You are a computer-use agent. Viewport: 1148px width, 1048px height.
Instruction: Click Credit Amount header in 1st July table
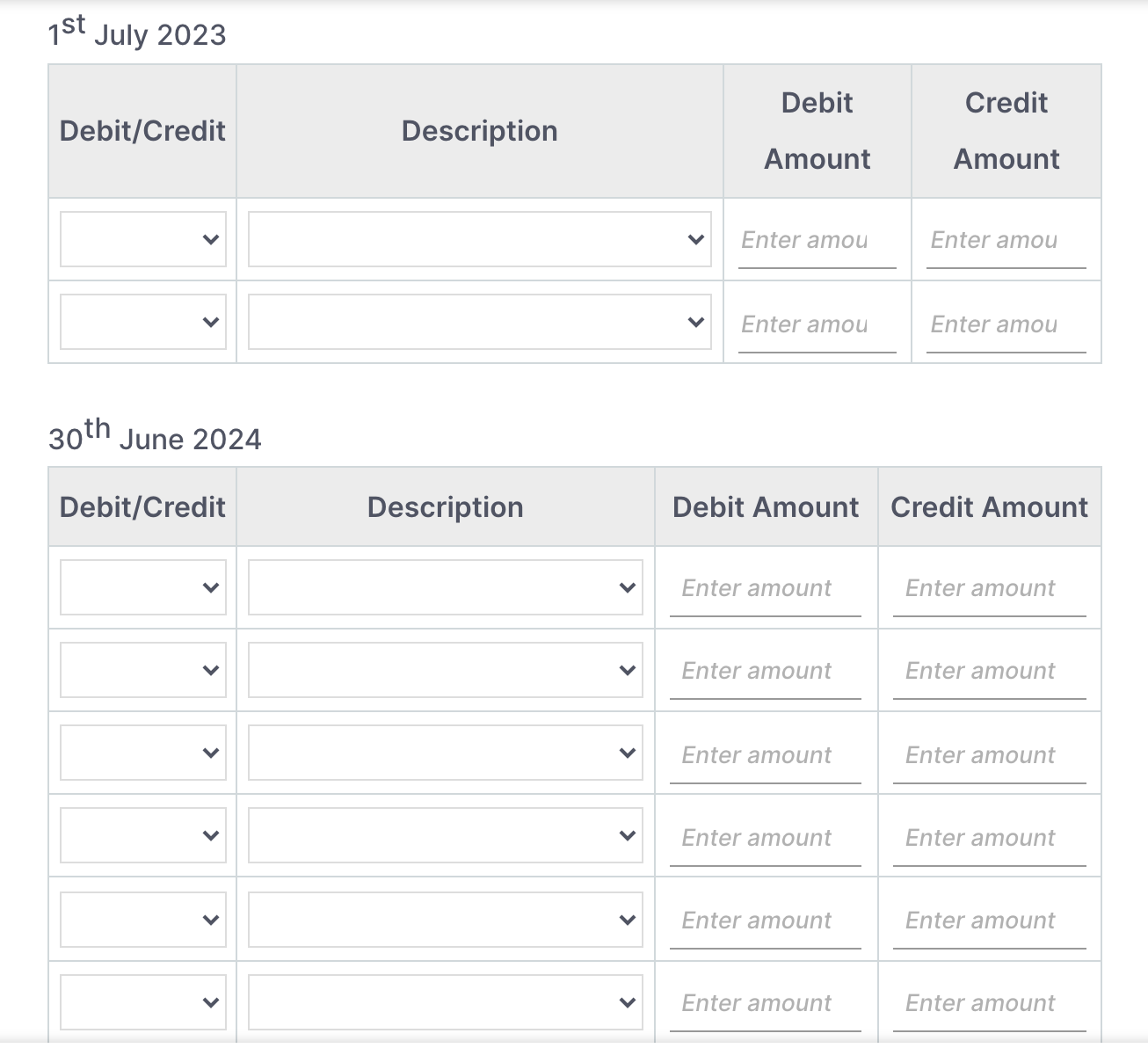pos(1006,131)
